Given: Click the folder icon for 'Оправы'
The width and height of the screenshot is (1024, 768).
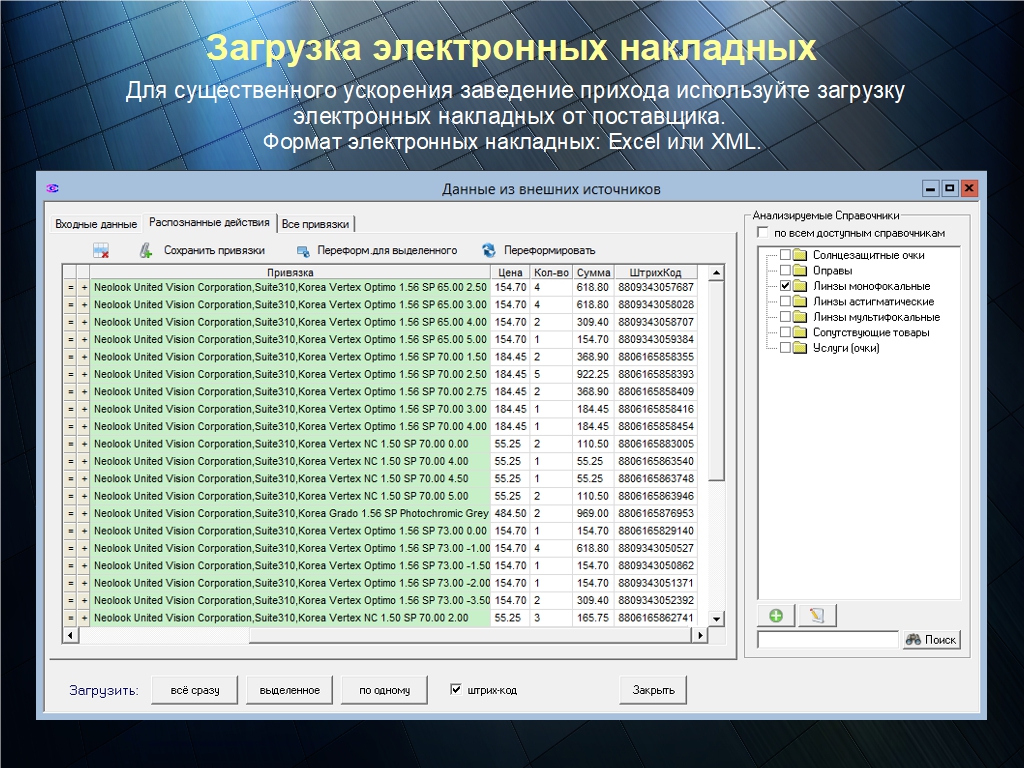Looking at the screenshot, I should pyautogui.click(x=800, y=271).
